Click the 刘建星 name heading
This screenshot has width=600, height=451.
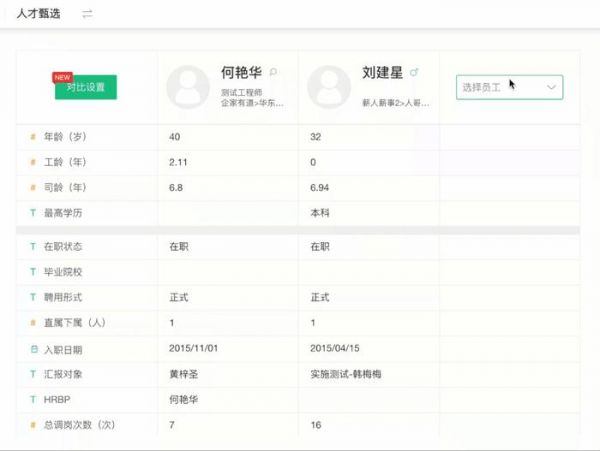click(x=384, y=72)
